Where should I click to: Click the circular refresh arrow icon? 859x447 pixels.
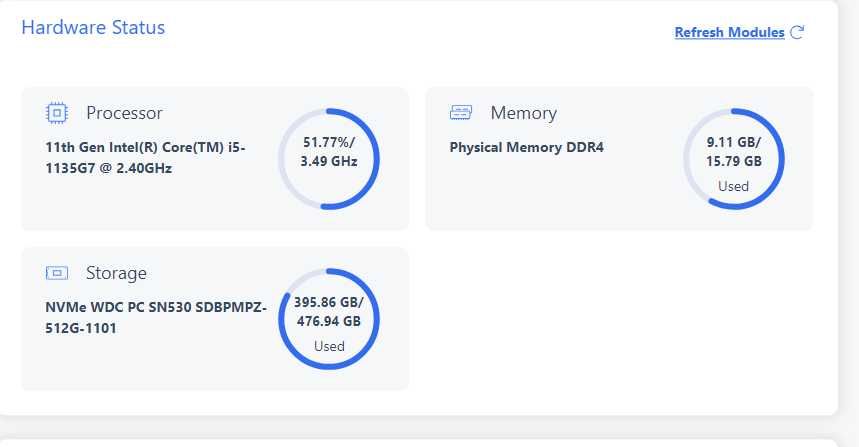pos(797,32)
